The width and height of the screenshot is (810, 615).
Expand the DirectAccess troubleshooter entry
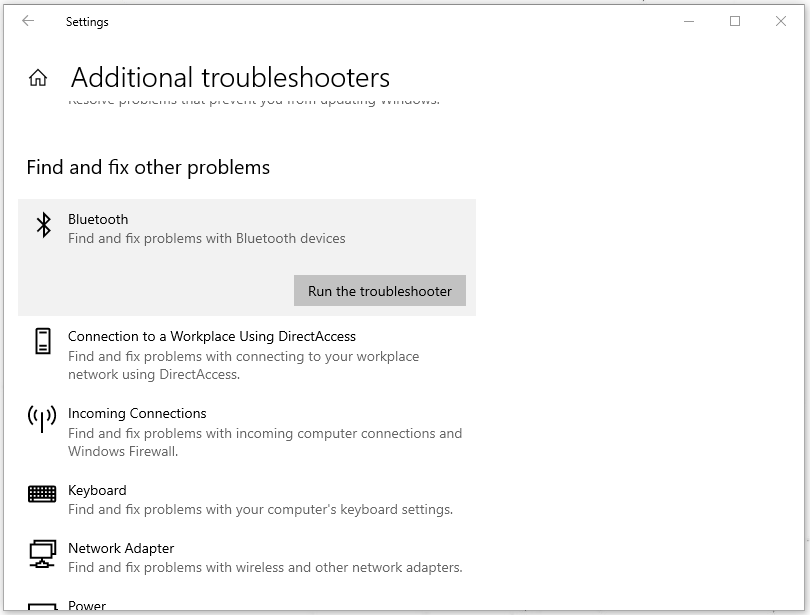pyautogui.click(x=211, y=336)
